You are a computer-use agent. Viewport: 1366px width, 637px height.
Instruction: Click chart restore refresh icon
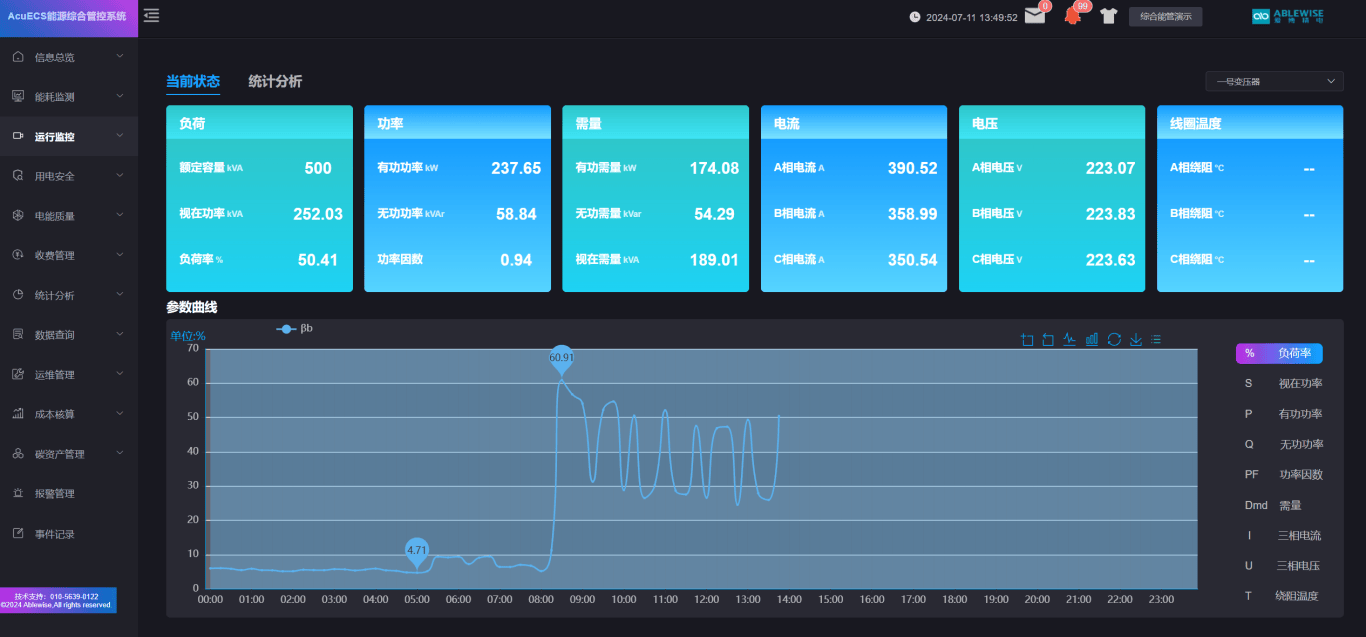coord(1114,340)
